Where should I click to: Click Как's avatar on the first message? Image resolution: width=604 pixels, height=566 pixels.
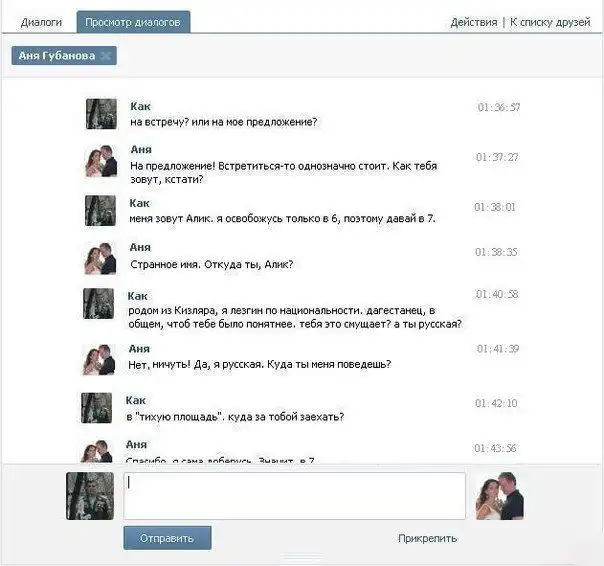tap(101, 114)
